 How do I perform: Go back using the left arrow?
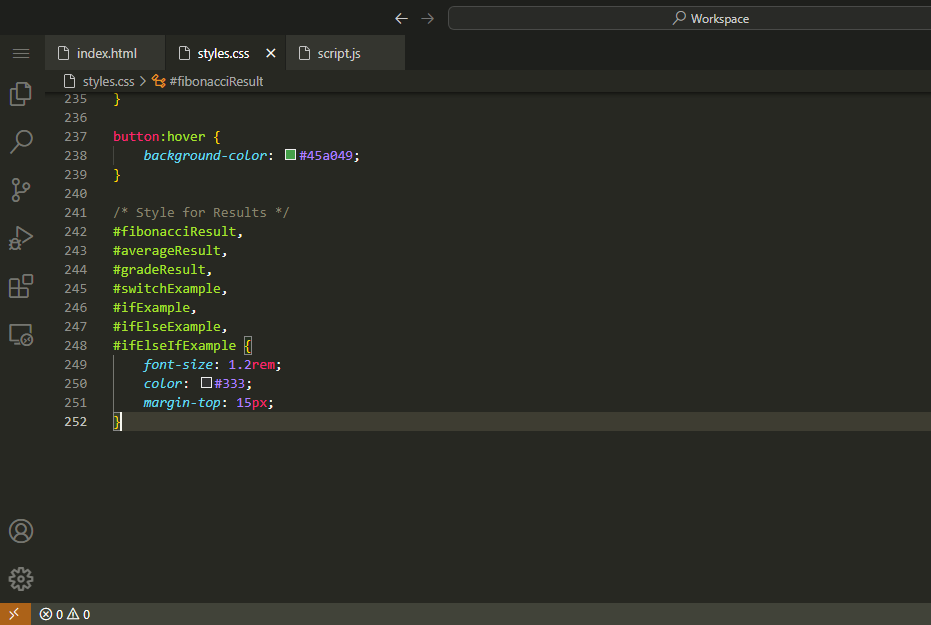coord(401,18)
